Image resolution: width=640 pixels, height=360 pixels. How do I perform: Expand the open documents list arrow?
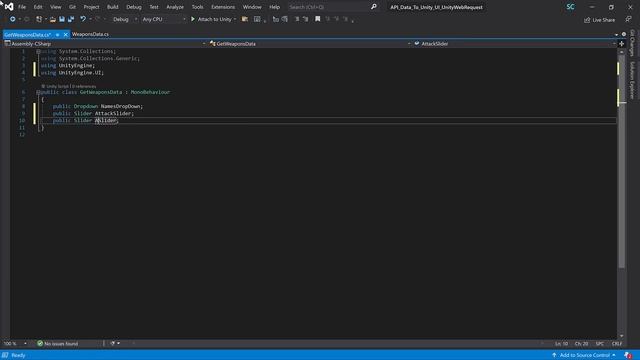616,35
